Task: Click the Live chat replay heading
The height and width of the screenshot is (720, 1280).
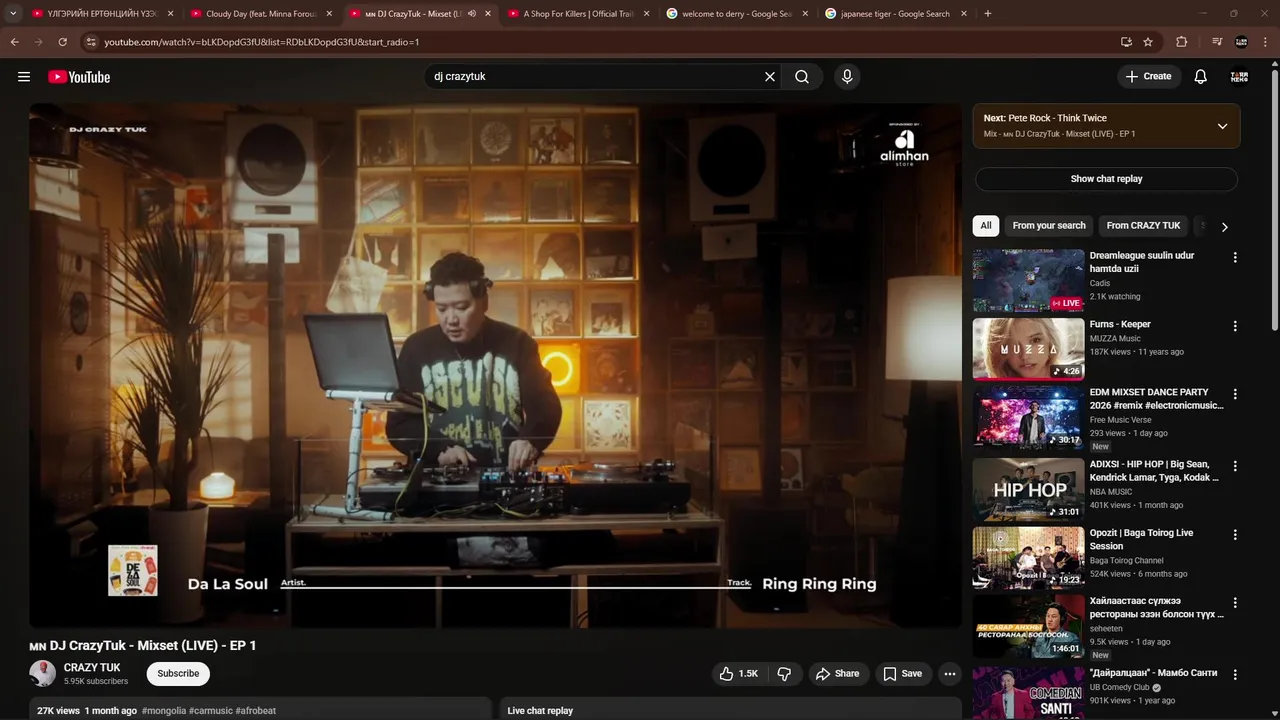Action: point(540,711)
